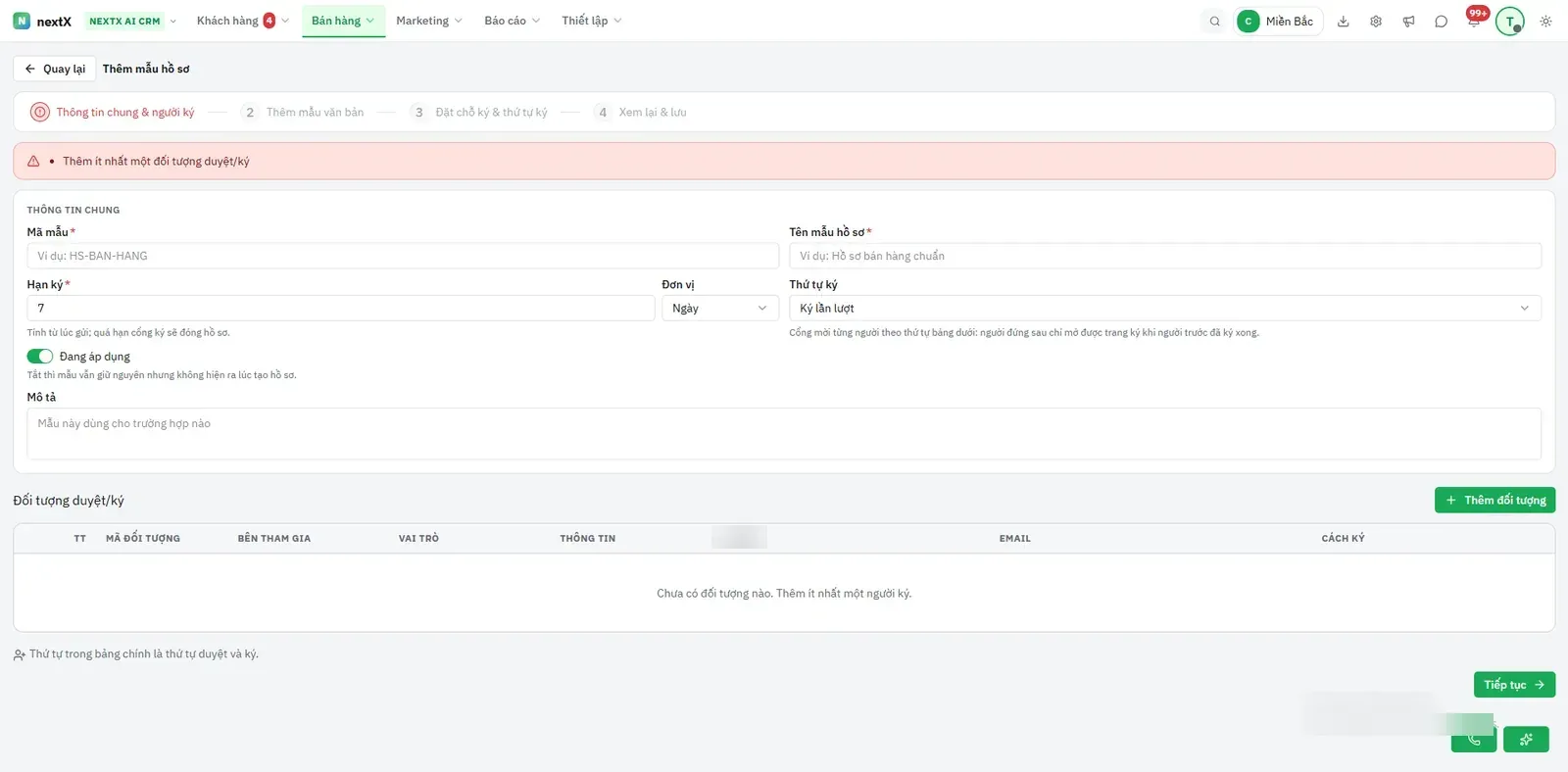
Task: Open the Đơn vị Ngày dropdown
Action: [x=719, y=308]
